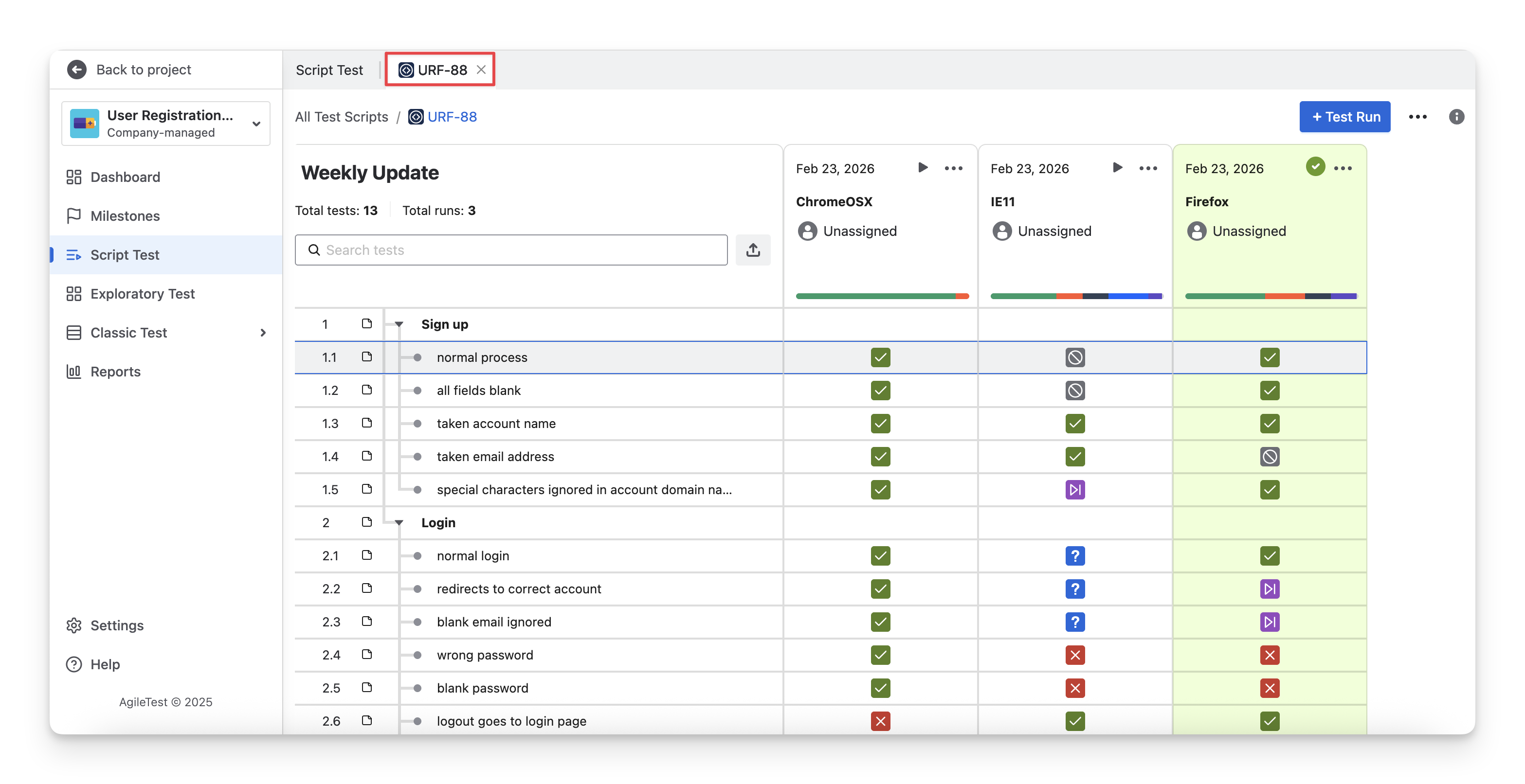Click the IE11 run play icon

point(1117,167)
